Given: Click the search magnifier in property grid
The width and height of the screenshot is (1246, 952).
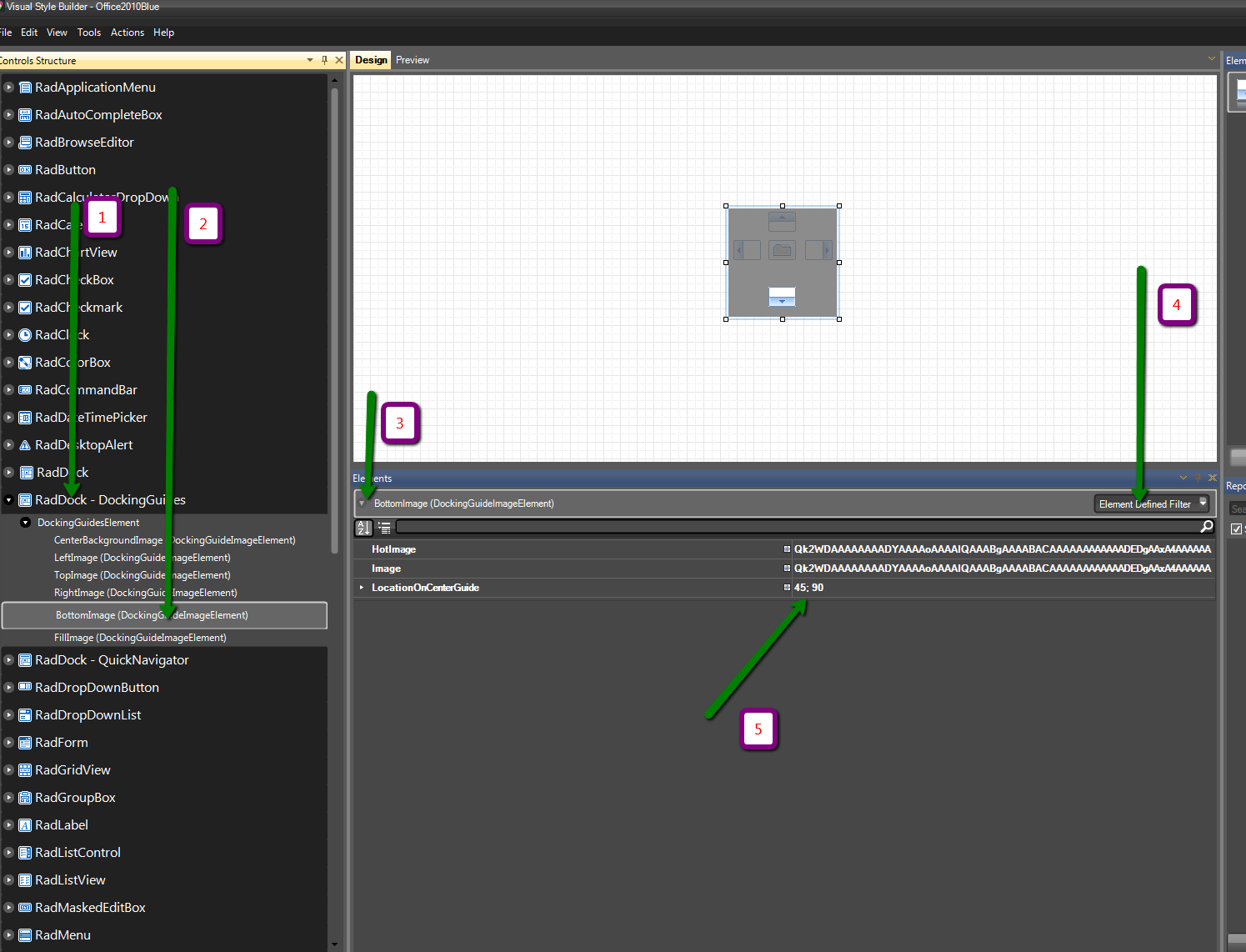Looking at the screenshot, I should pos(1206,527).
